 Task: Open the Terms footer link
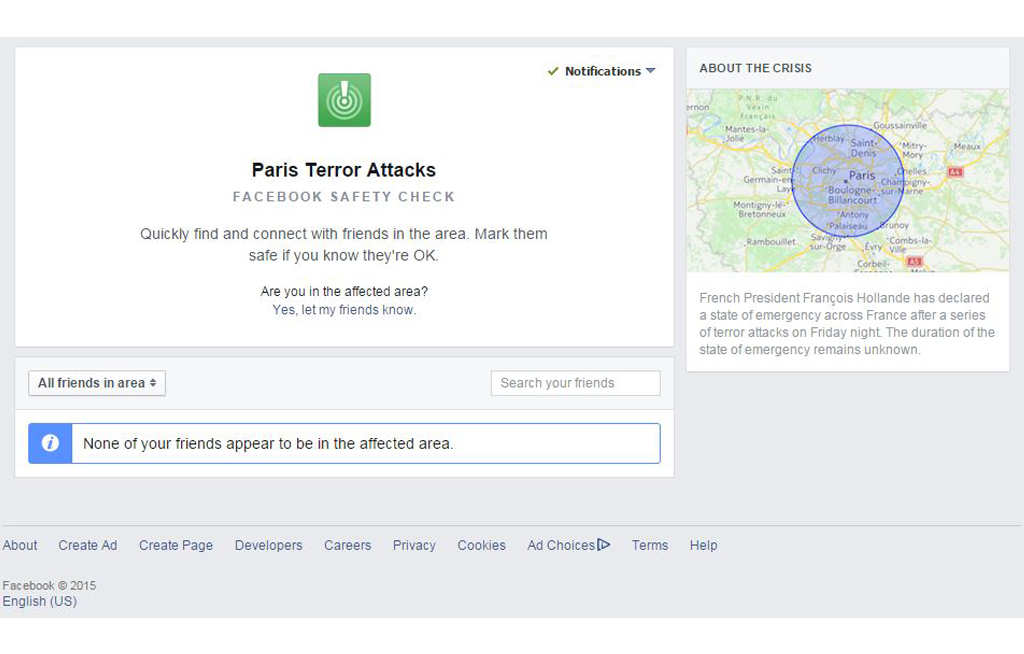tap(650, 545)
